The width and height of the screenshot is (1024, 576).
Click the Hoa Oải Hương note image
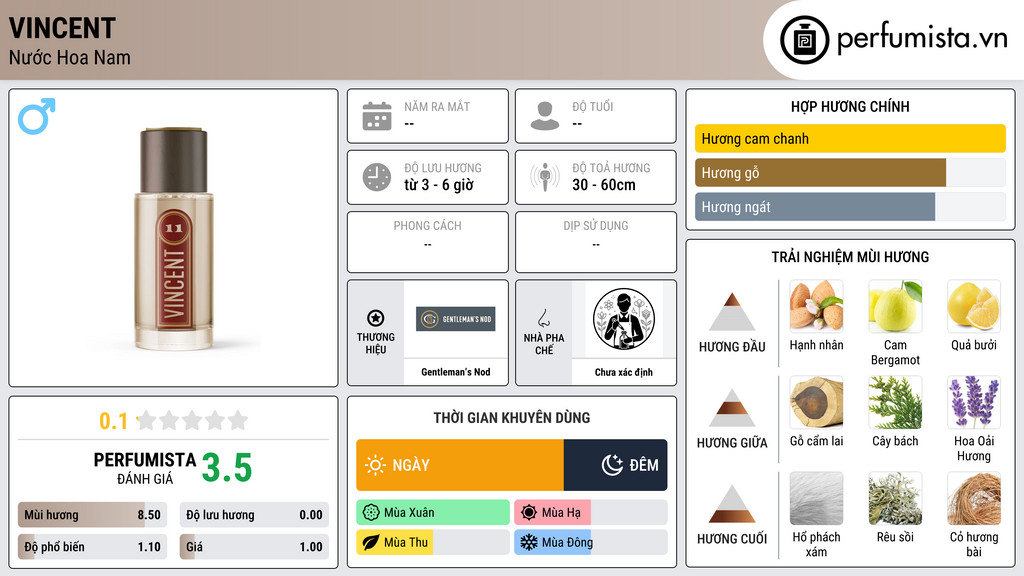click(x=974, y=402)
